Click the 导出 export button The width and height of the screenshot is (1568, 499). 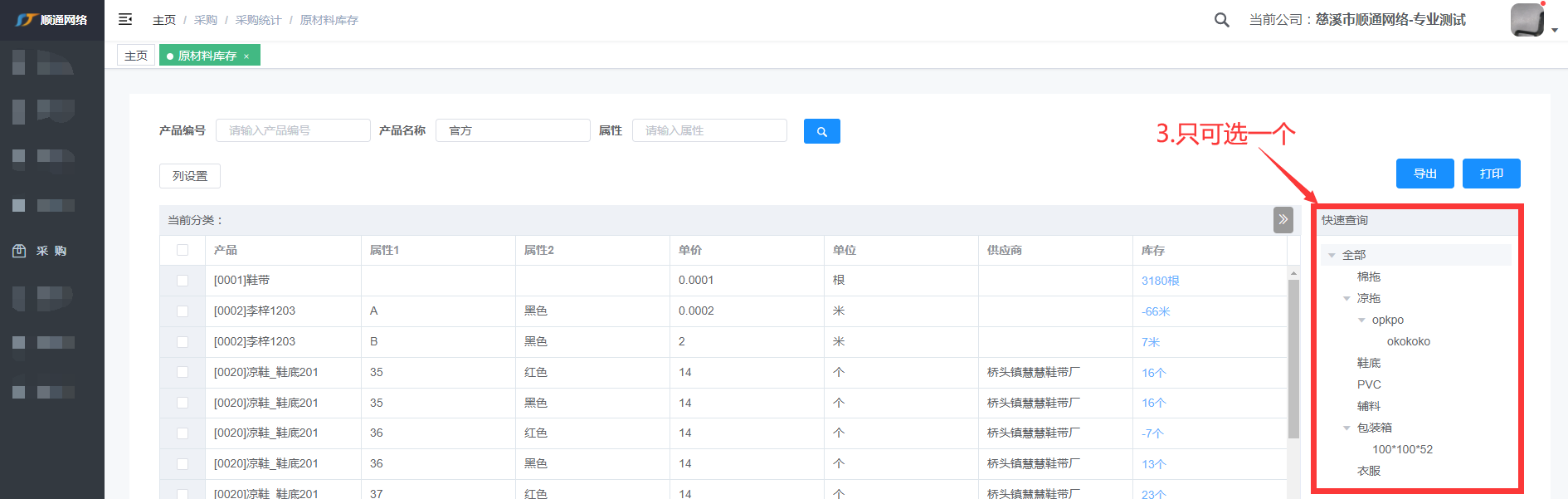[1424, 174]
